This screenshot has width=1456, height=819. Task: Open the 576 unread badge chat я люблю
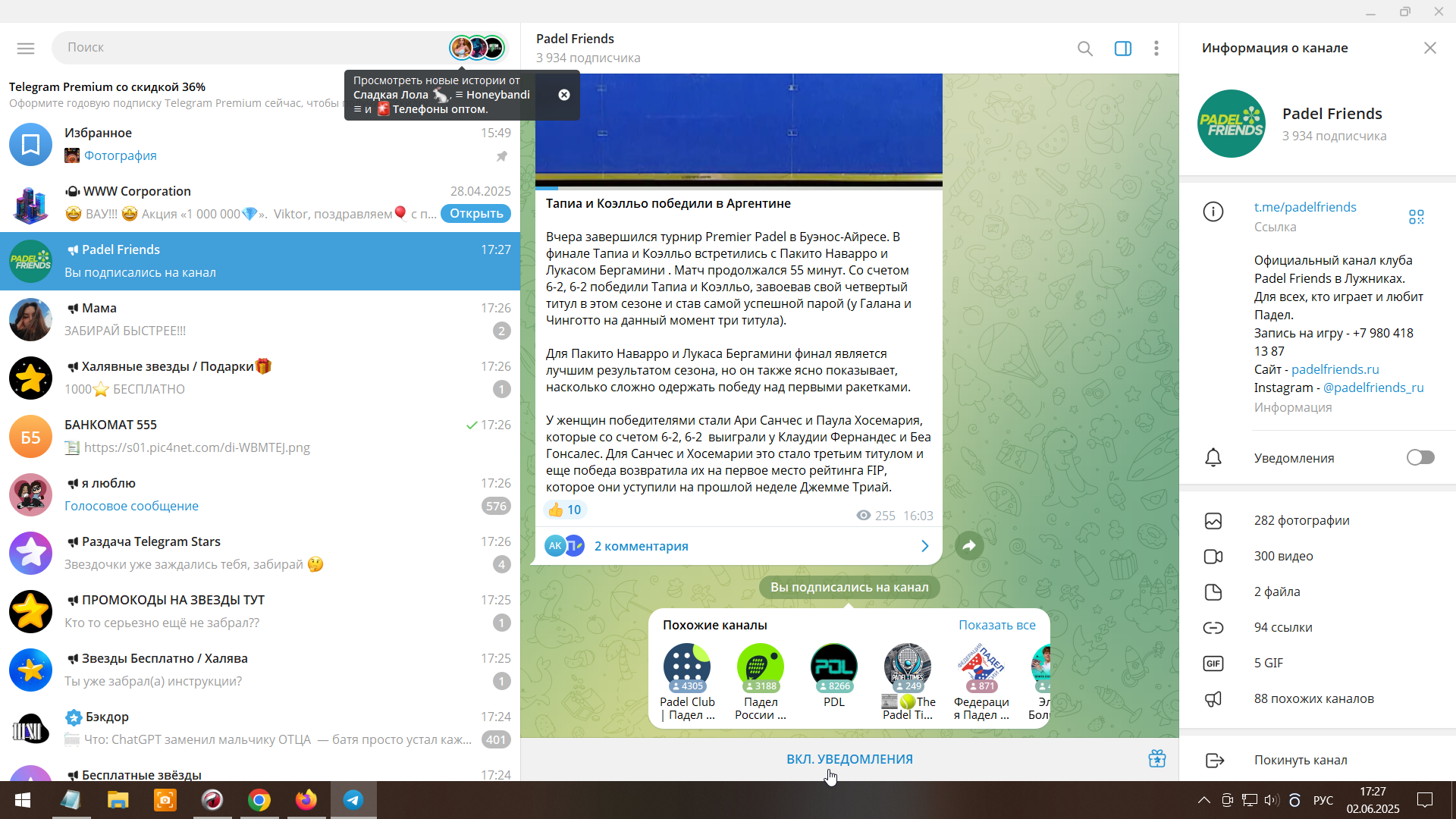[x=496, y=506]
